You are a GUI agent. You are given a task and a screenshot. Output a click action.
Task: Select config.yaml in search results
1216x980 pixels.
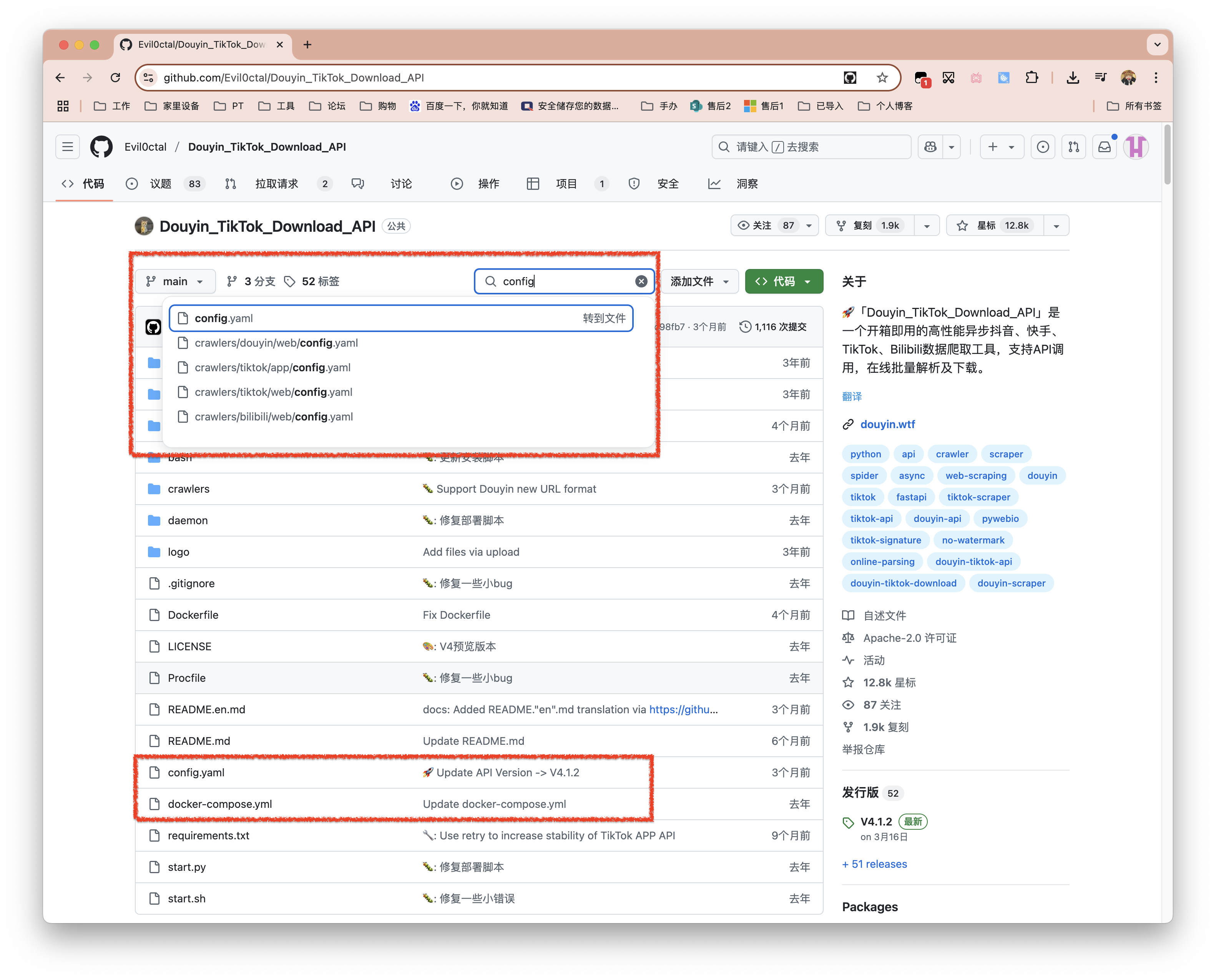401,318
